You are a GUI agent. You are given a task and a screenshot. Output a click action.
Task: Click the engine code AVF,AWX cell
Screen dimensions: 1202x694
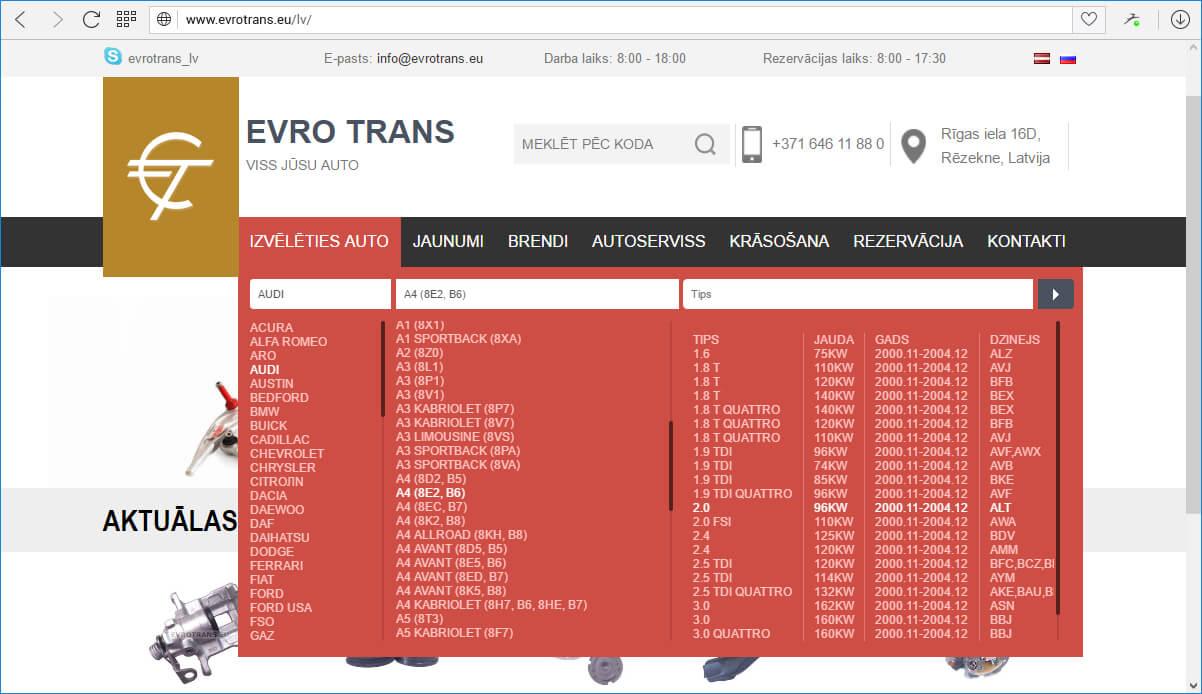(x=1015, y=451)
